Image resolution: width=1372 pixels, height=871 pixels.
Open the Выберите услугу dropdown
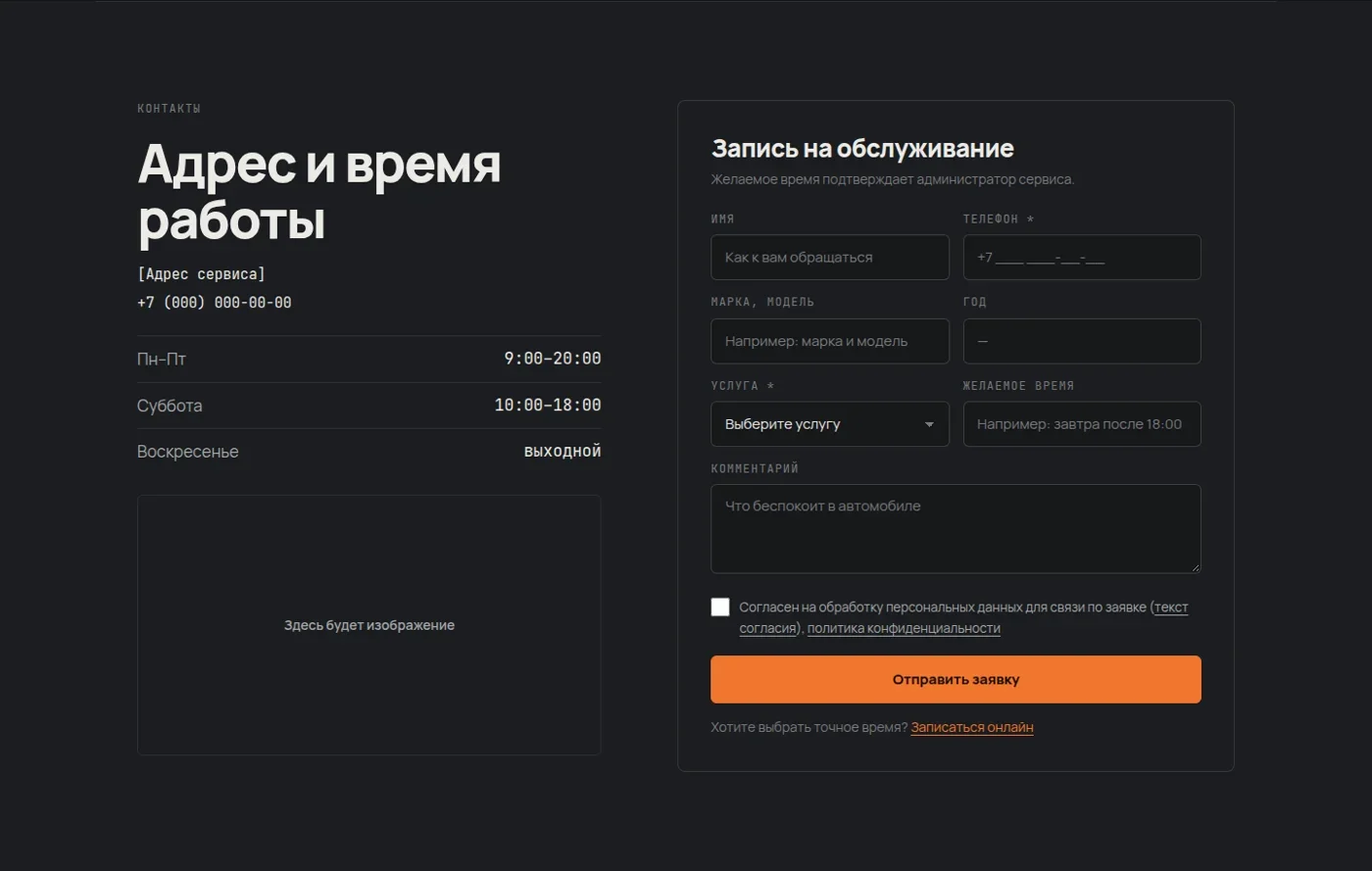(830, 424)
